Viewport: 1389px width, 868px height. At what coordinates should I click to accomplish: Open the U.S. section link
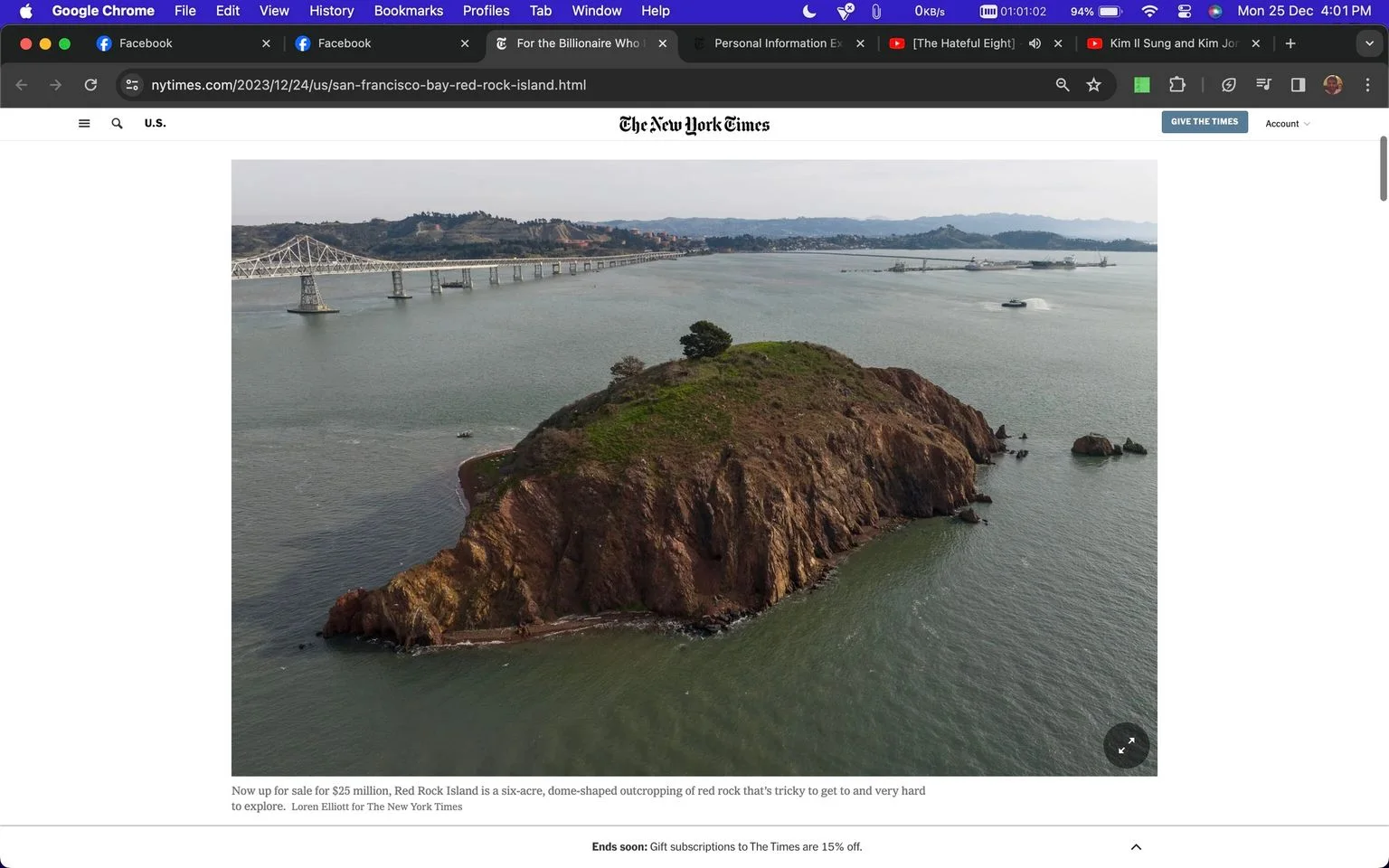[156, 124]
